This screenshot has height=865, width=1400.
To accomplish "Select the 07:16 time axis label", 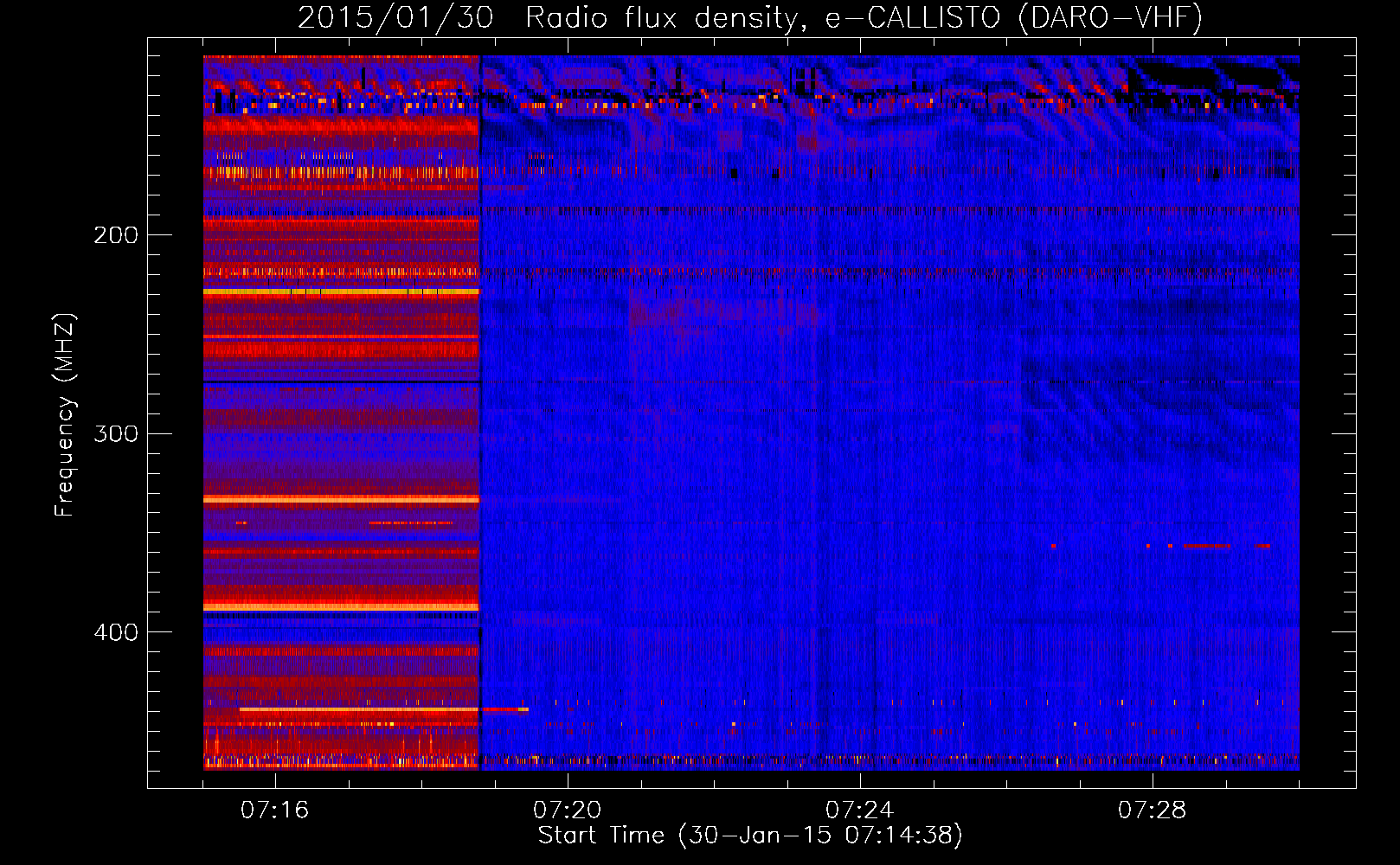I will pyautogui.click(x=275, y=811).
